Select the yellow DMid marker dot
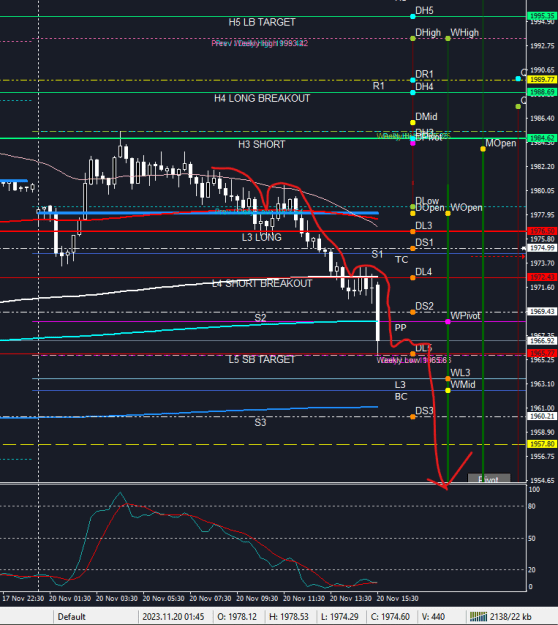The width and height of the screenshot is (558, 625). [413, 122]
